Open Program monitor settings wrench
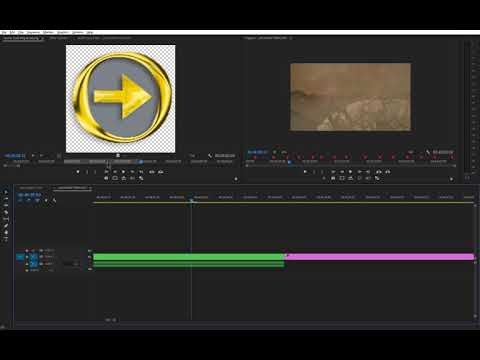 pos(428,152)
